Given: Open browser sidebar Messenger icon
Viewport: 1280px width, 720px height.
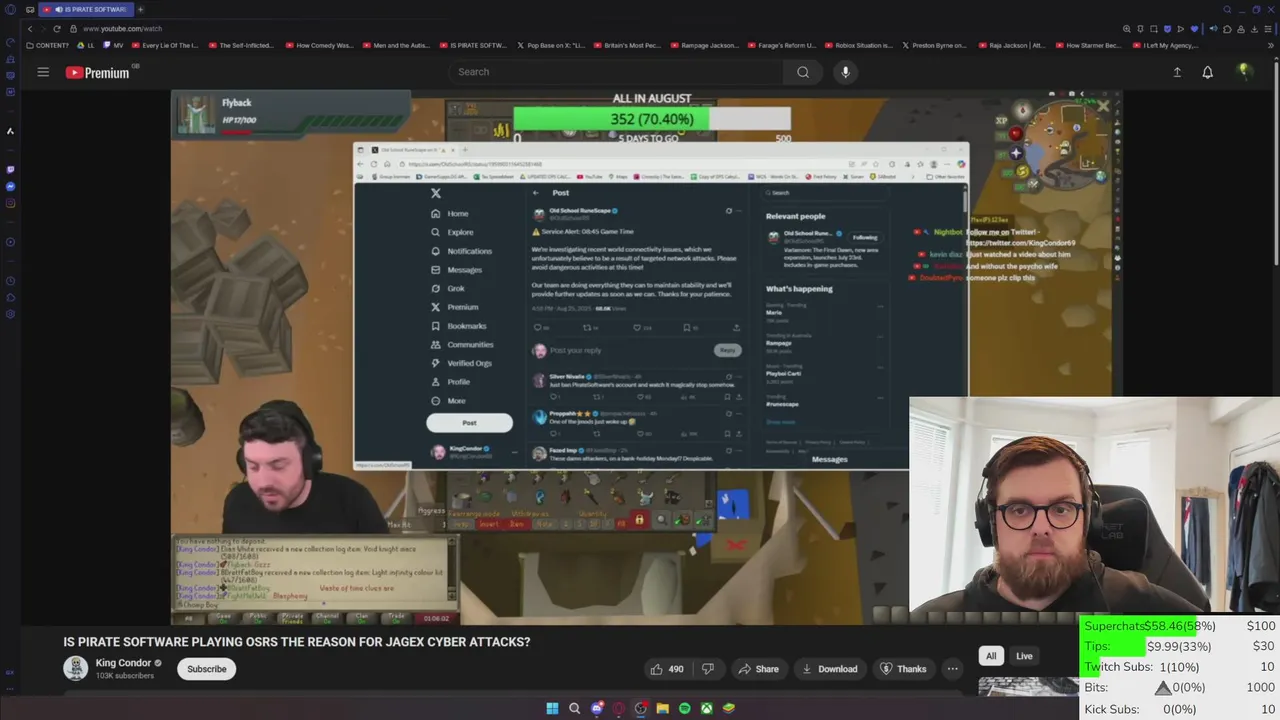Looking at the screenshot, I should (10, 186).
